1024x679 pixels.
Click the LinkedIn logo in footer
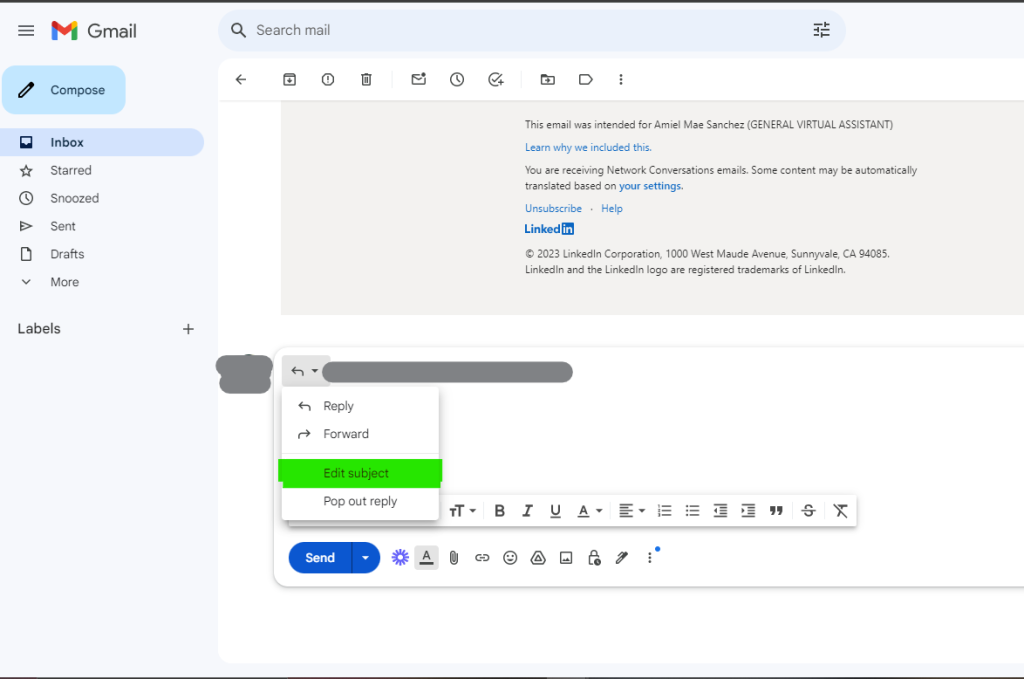pyautogui.click(x=549, y=229)
